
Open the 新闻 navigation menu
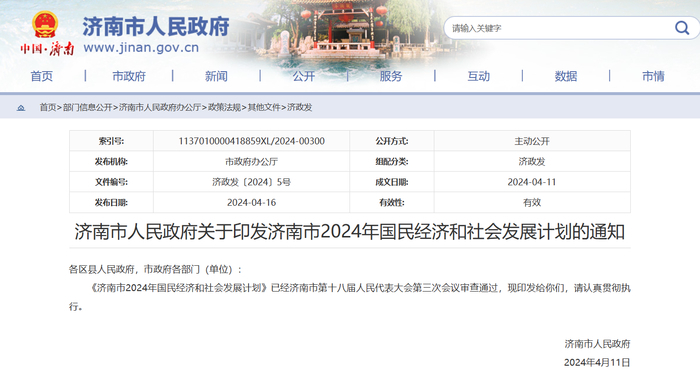pos(216,76)
